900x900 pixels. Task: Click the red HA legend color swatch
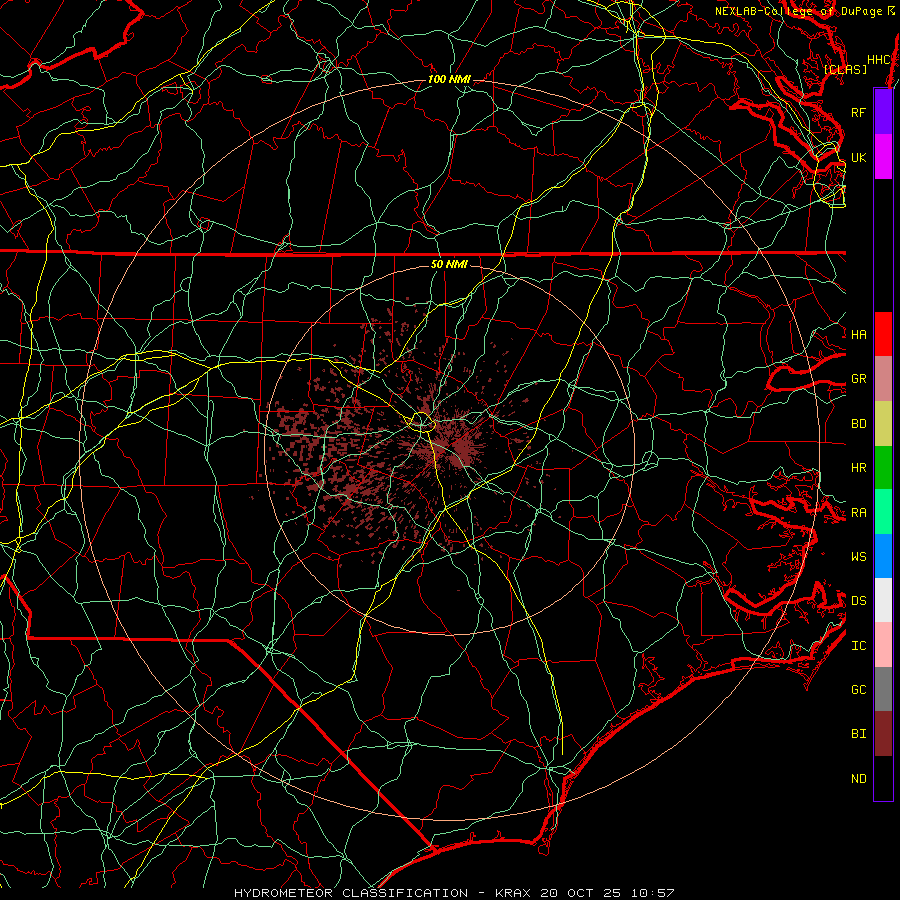tap(883, 334)
